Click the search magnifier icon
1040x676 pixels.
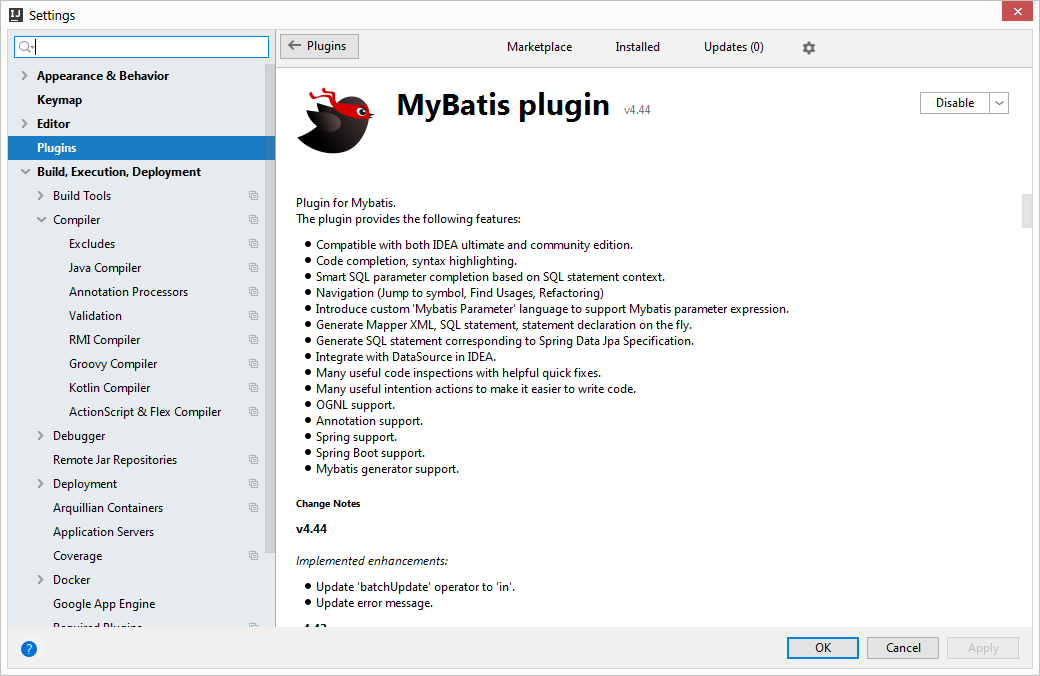(25, 46)
